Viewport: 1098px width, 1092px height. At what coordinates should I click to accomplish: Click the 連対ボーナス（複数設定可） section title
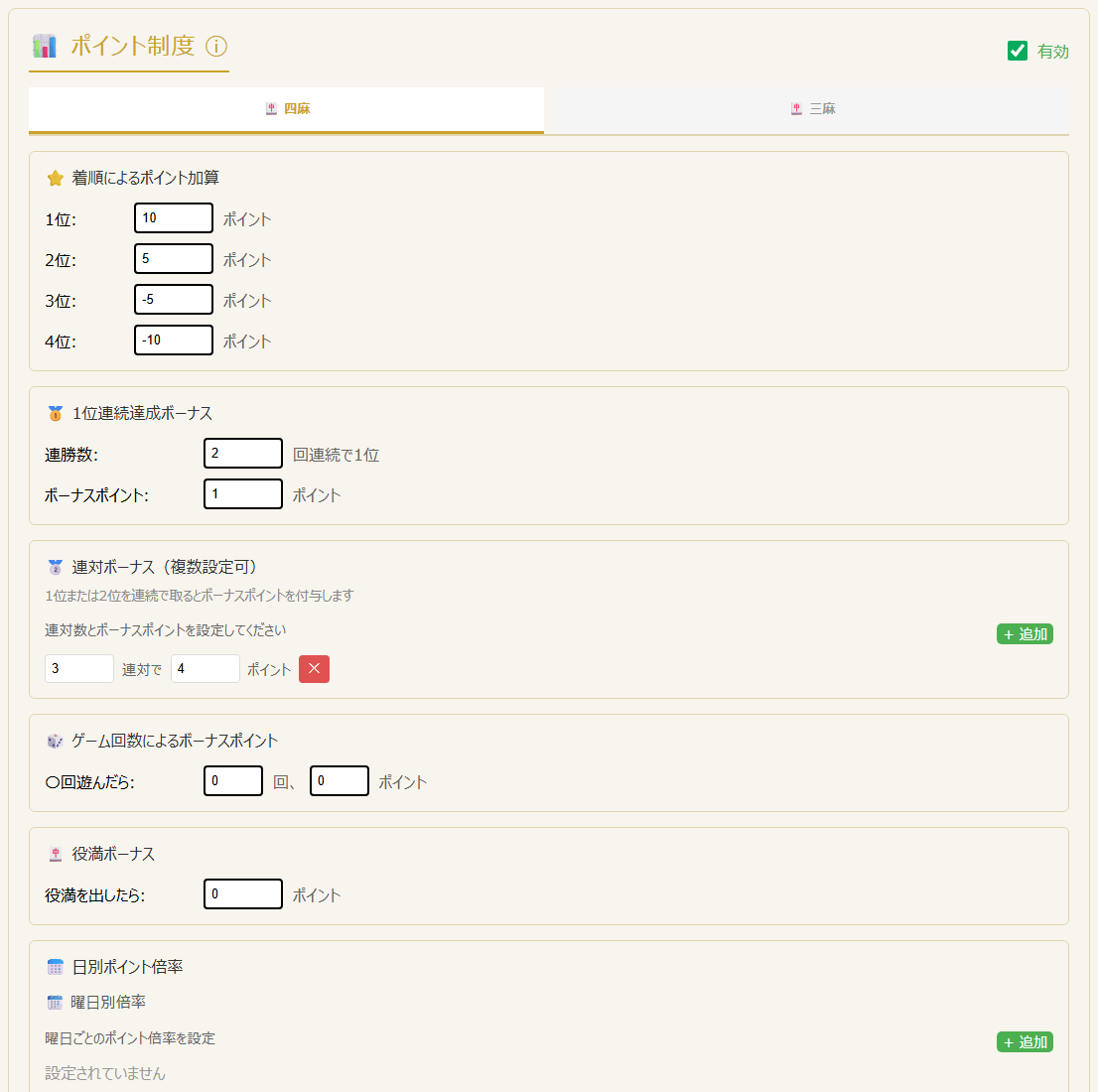pyautogui.click(x=167, y=567)
